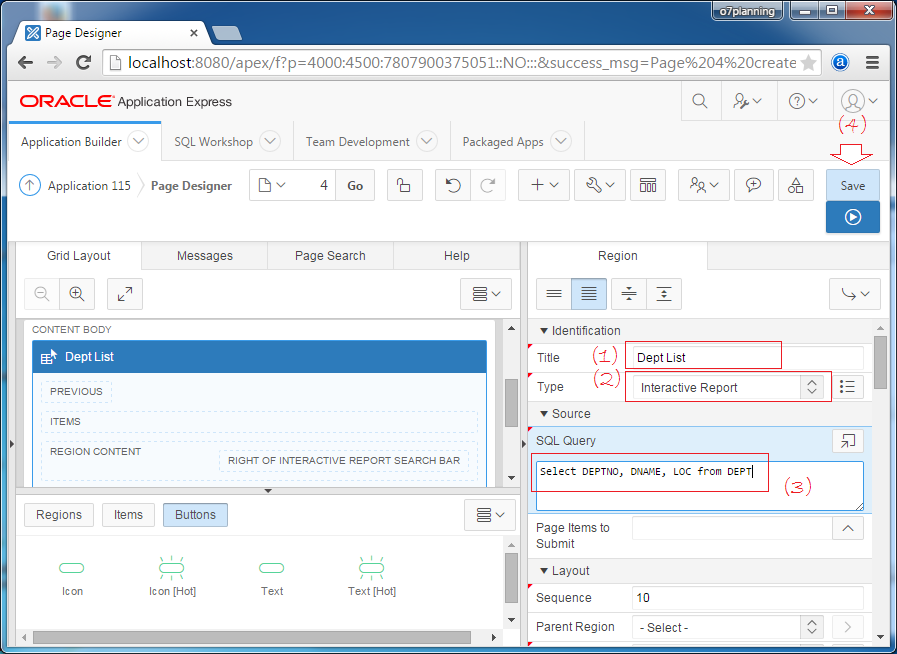Open the SQL Query code editor

pos(848,441)
